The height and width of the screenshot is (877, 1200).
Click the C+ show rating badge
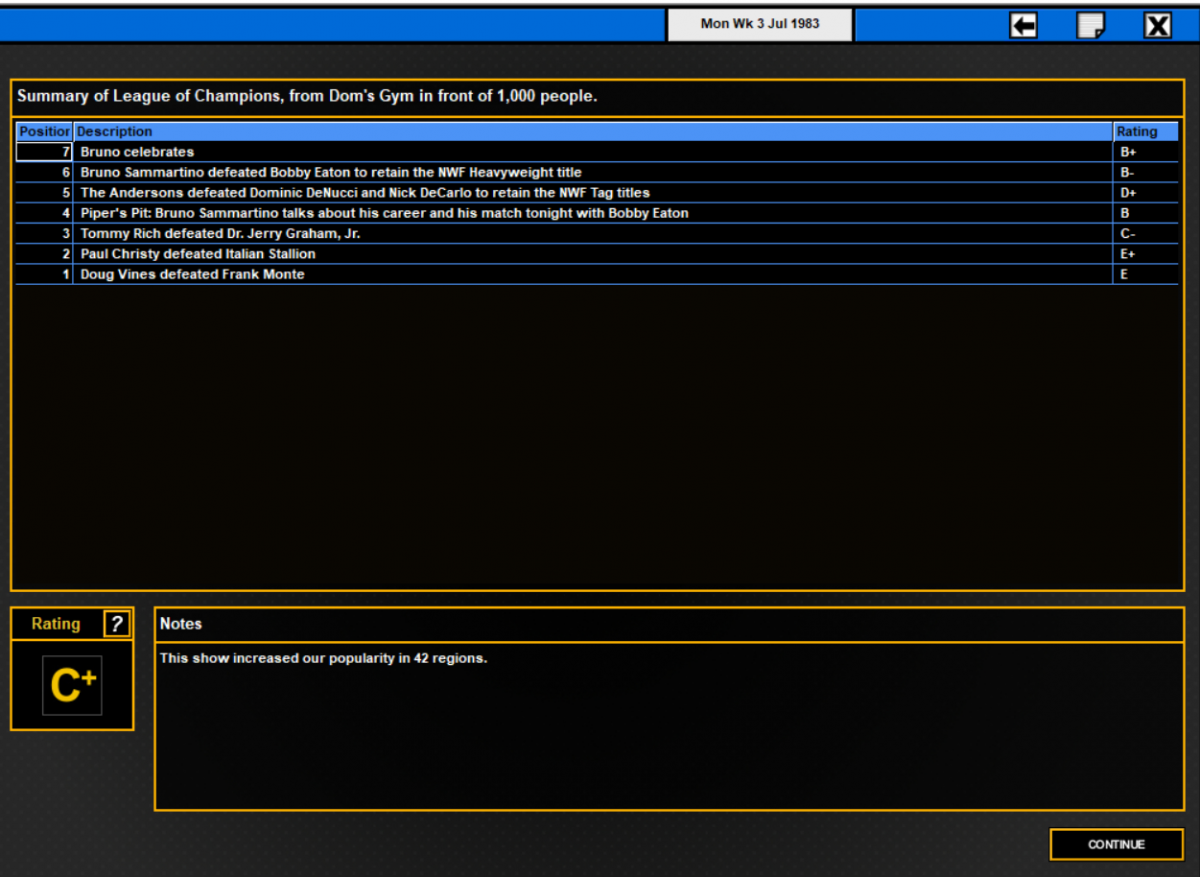click(72, 686)
